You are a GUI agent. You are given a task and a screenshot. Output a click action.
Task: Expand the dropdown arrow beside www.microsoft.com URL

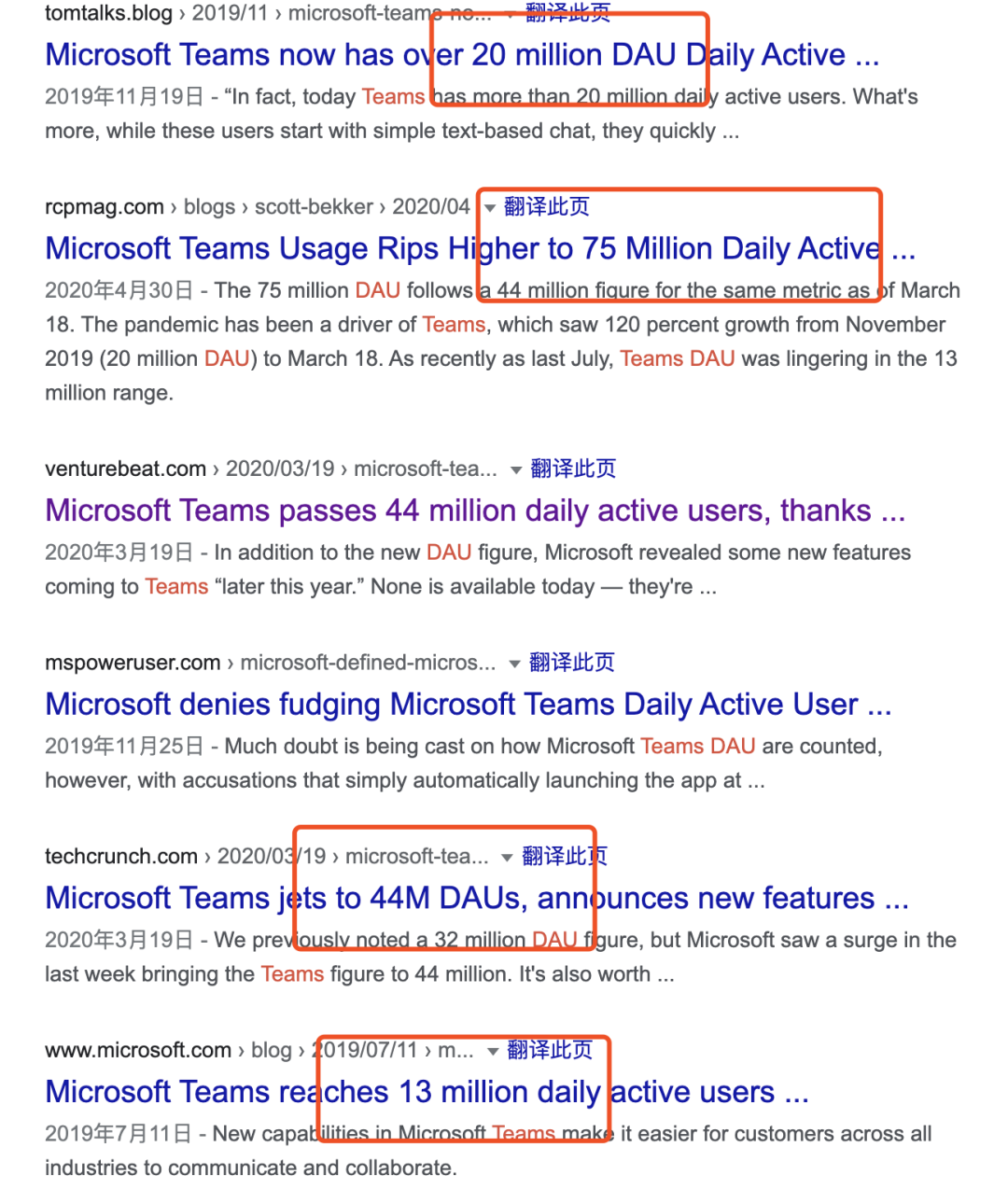point(493,1052)
